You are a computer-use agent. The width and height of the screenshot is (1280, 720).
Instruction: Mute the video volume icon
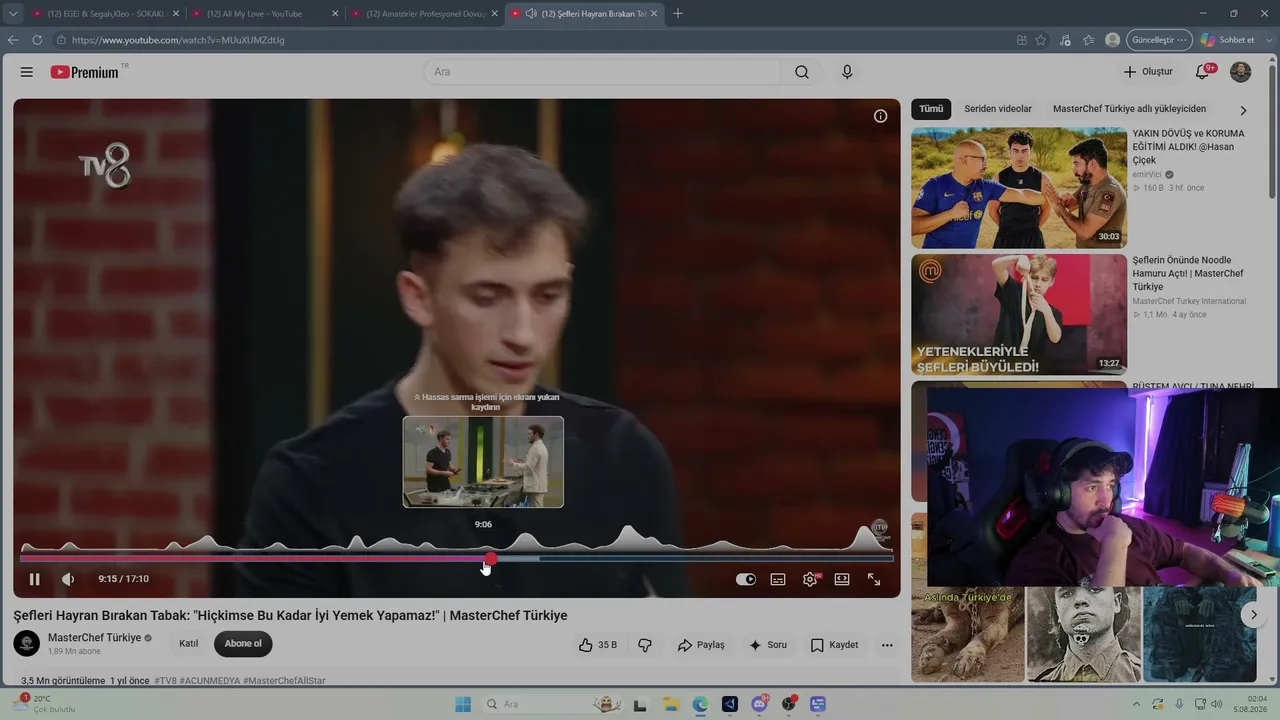coord(68,579)
